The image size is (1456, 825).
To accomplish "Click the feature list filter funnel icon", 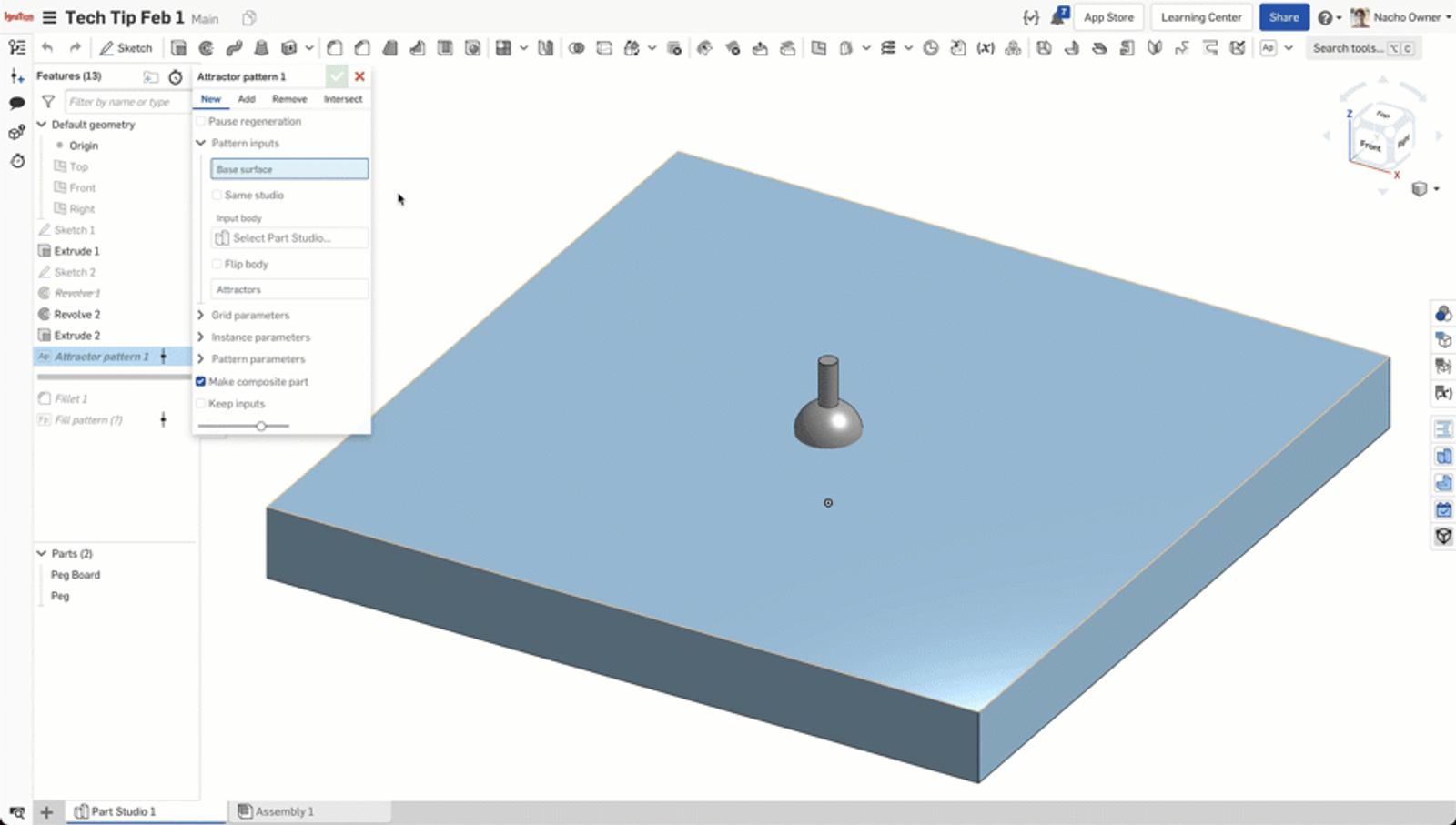I will click(48, 102).
